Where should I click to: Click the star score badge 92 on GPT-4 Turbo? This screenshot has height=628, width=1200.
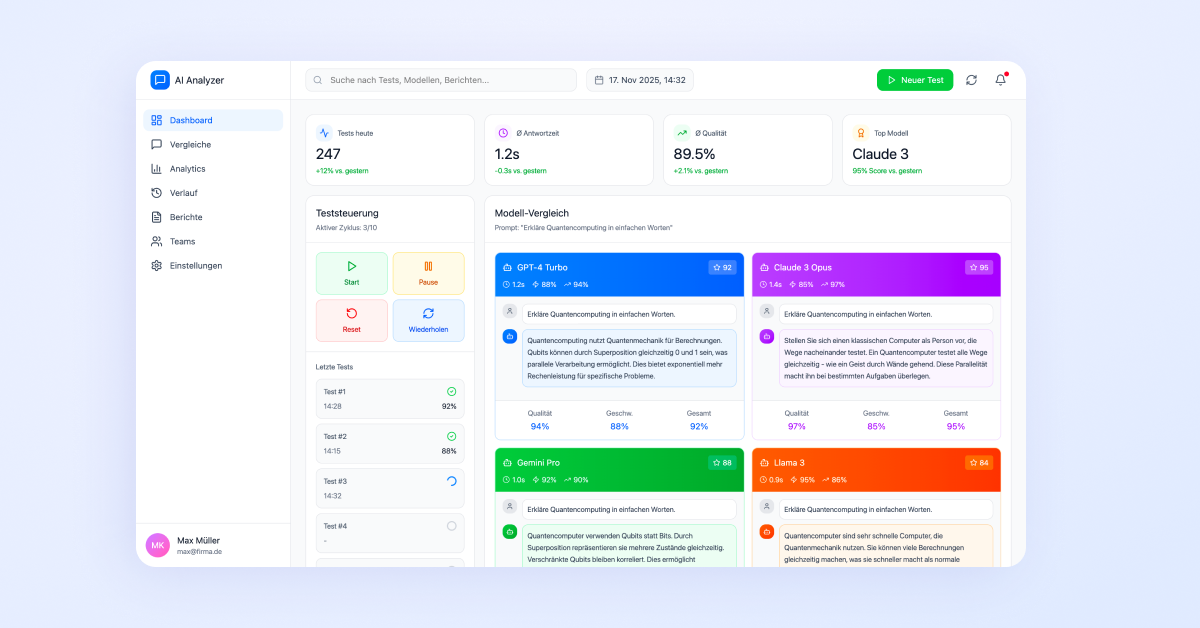point(722,267)
